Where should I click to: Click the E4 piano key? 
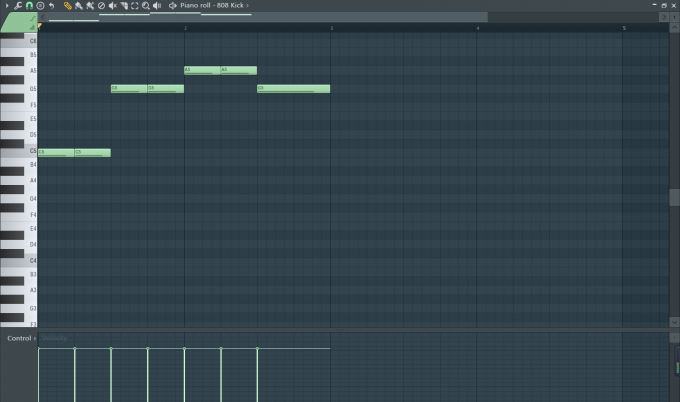[x=19, y=229]
